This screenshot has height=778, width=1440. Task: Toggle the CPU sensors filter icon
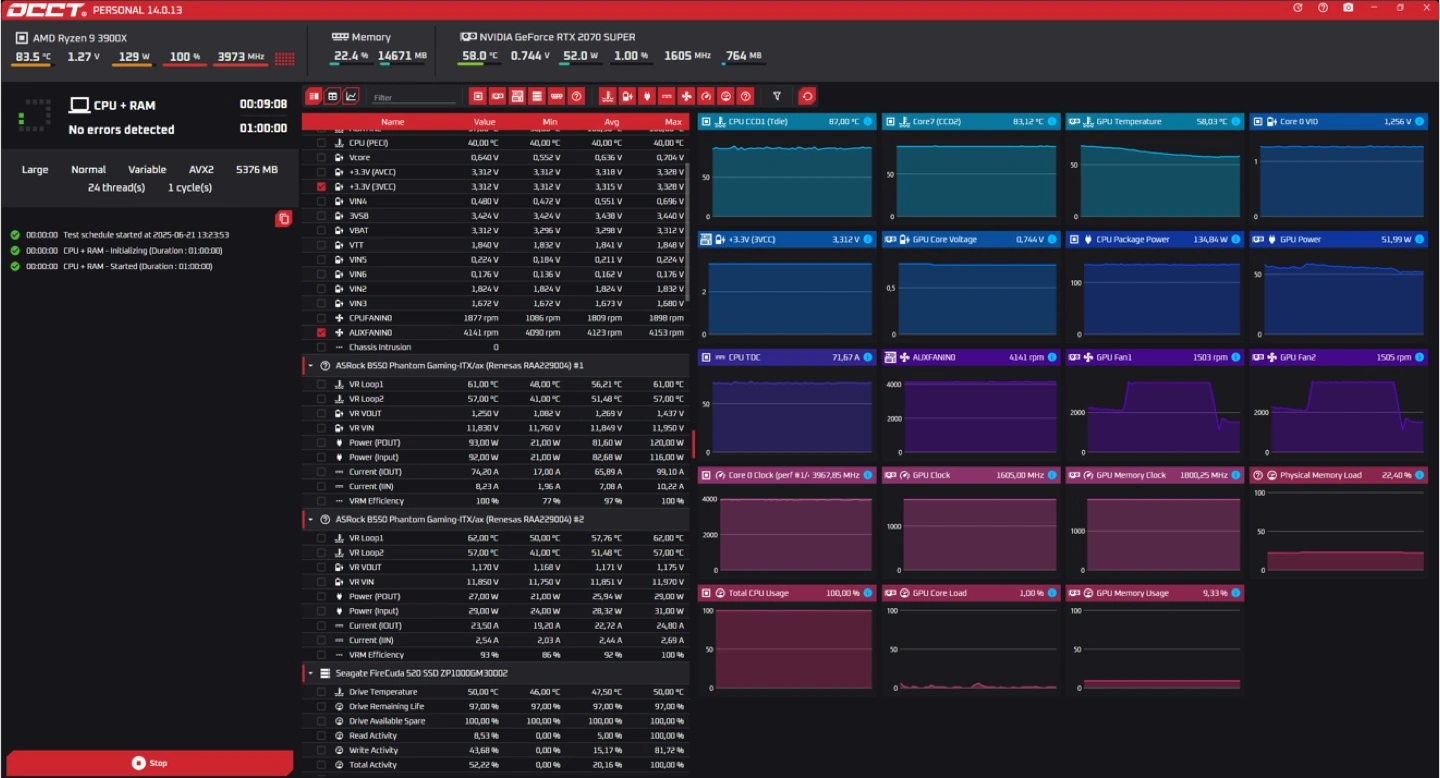coord(478,96)
